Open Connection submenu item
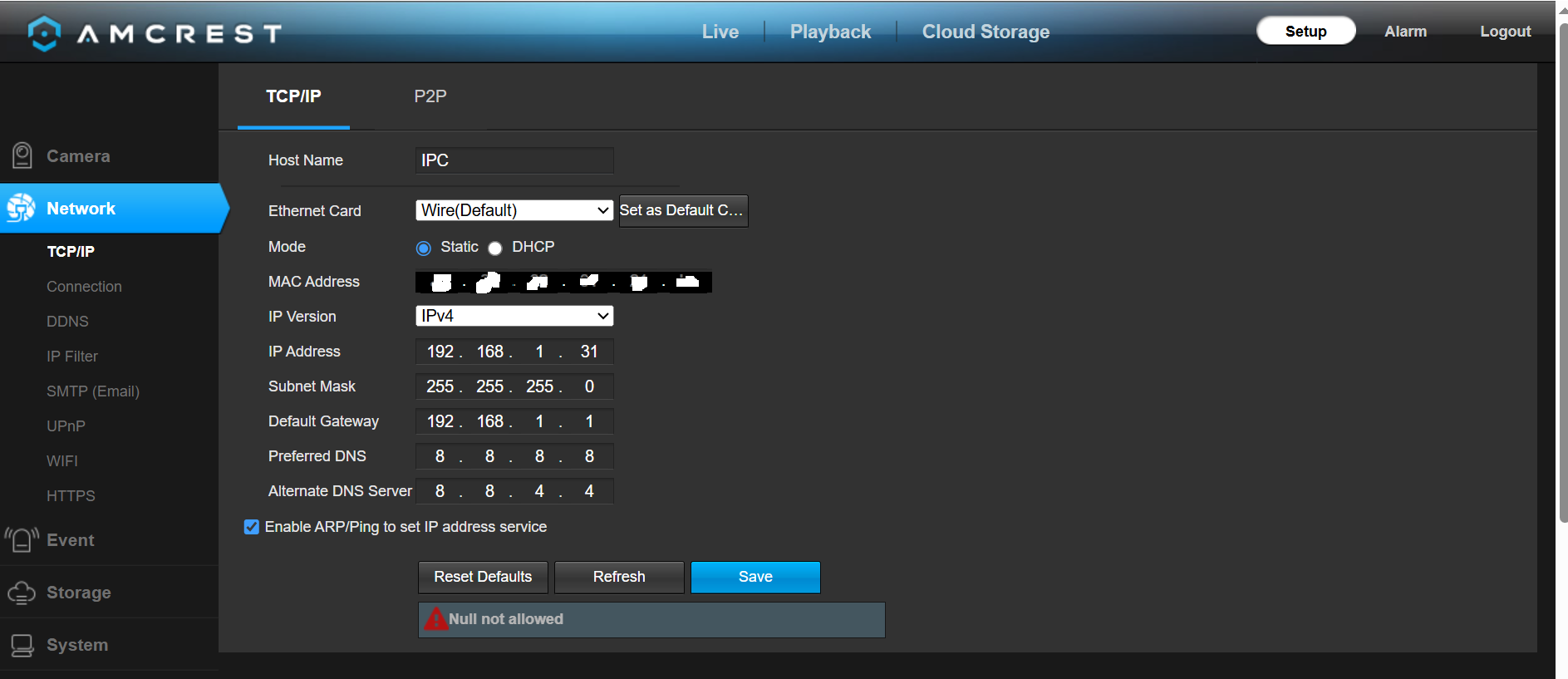The width and height of the screenshot is (1568, 679). (84, 287)
